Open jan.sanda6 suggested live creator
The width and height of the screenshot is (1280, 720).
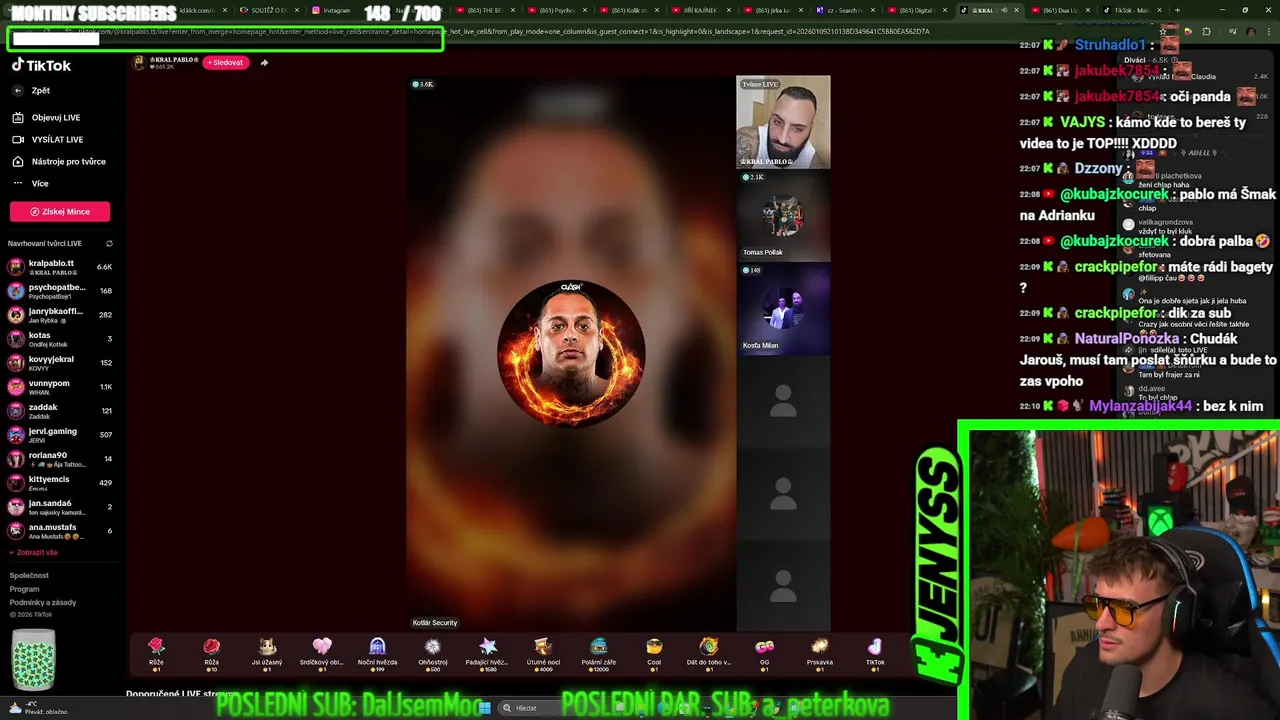point(60,507)
